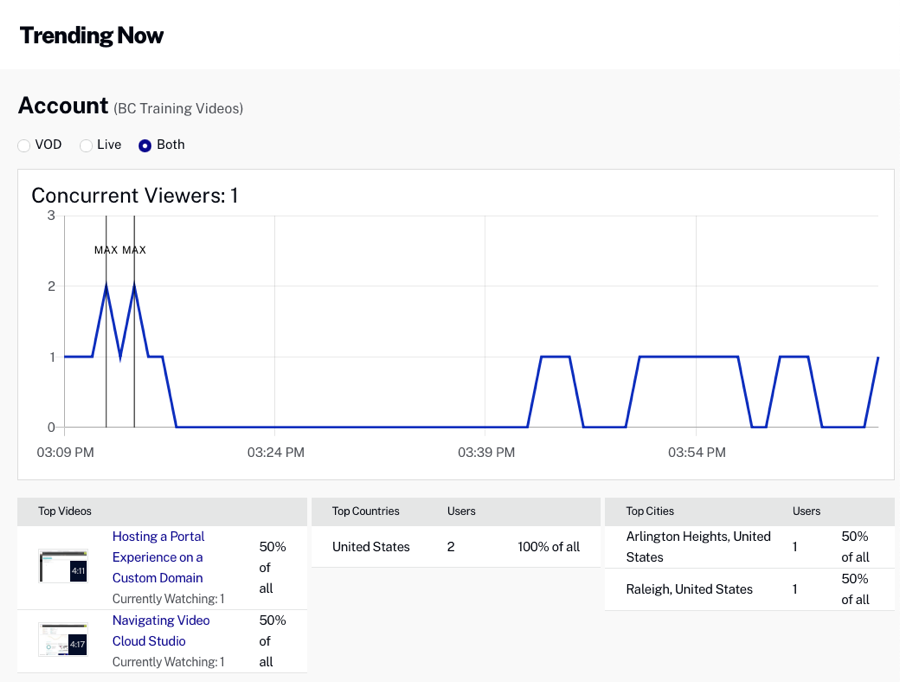Select the VOD radio button
This screenshot has height=682, width=900.
[x=24, y=146]
